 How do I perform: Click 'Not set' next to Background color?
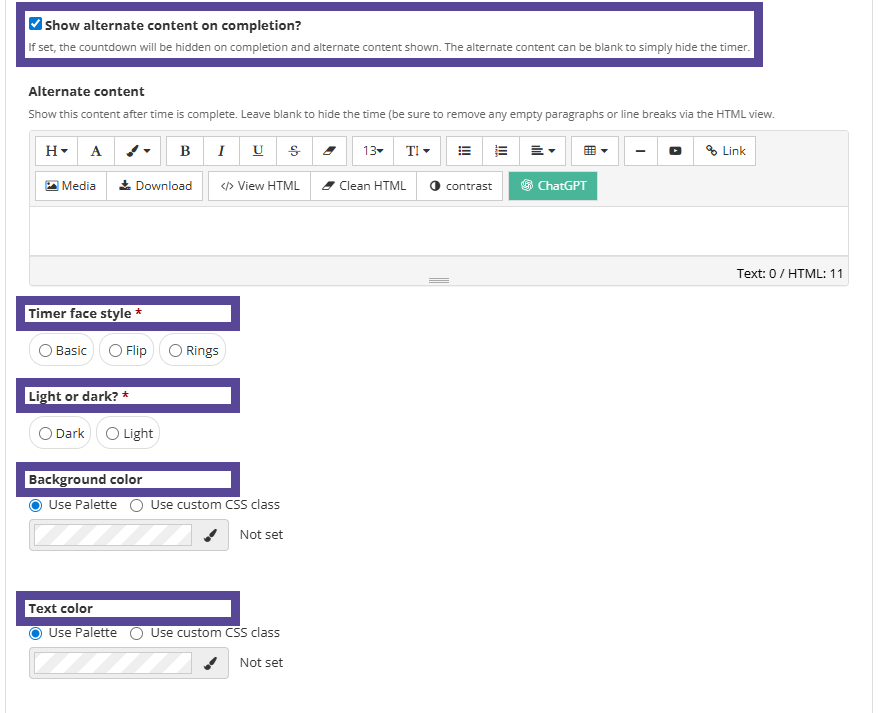click(x=262, y=534)
